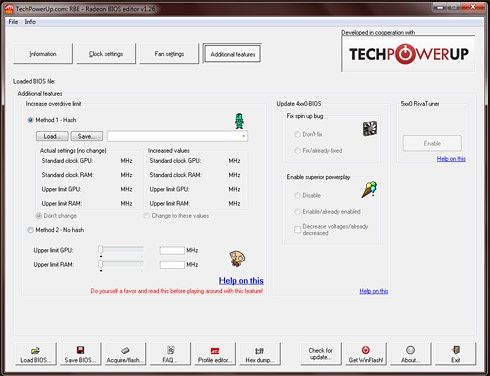Tick Decrease voltages/already decreased checkbox
The image size is (490, 376).
[297, 229]
